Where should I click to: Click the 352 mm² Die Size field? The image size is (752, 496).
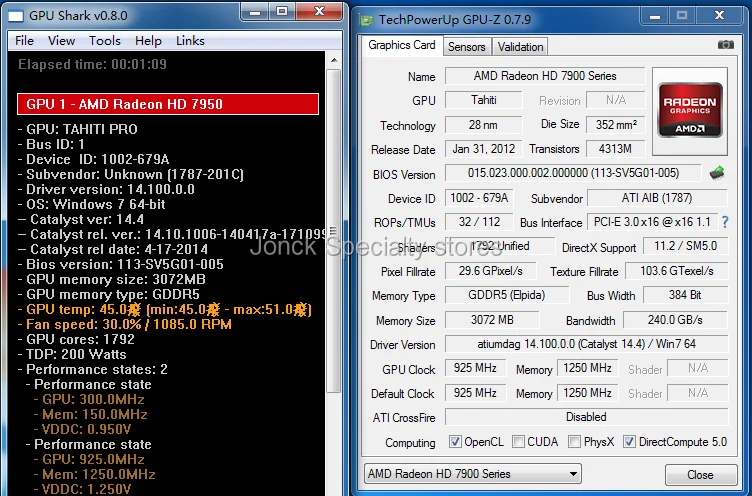(x=616, y=125)
